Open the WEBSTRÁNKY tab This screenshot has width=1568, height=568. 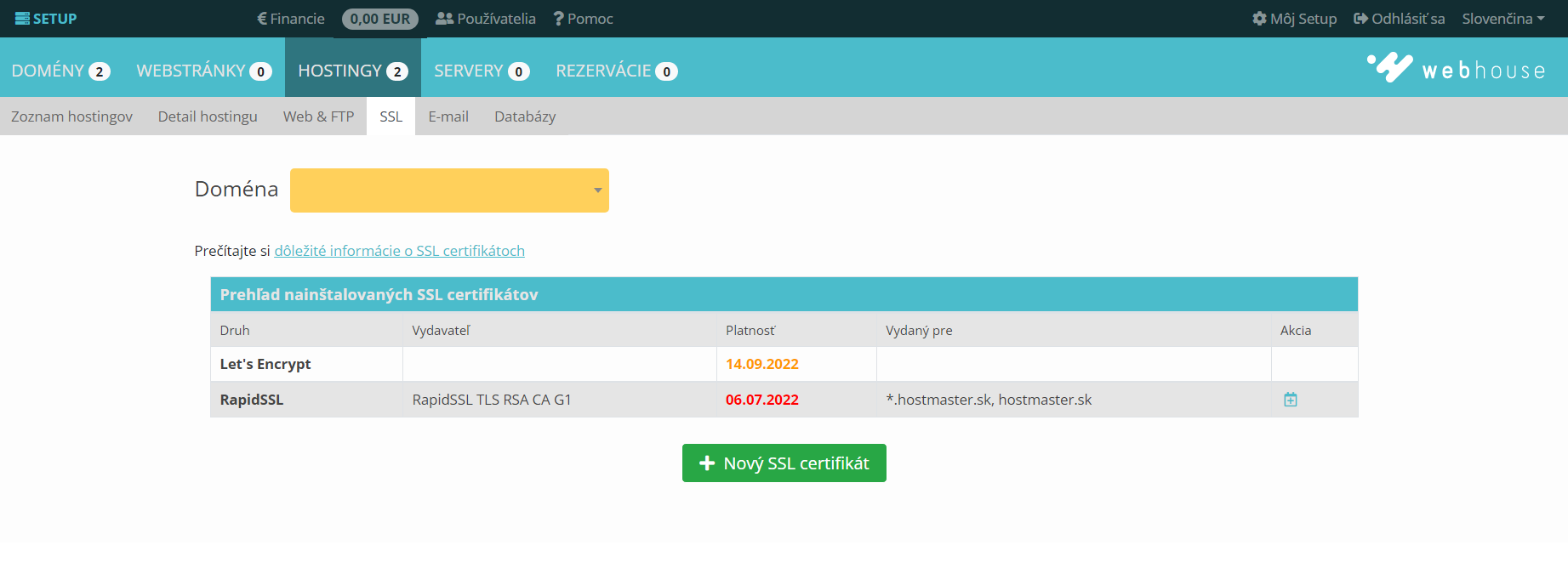204,71
